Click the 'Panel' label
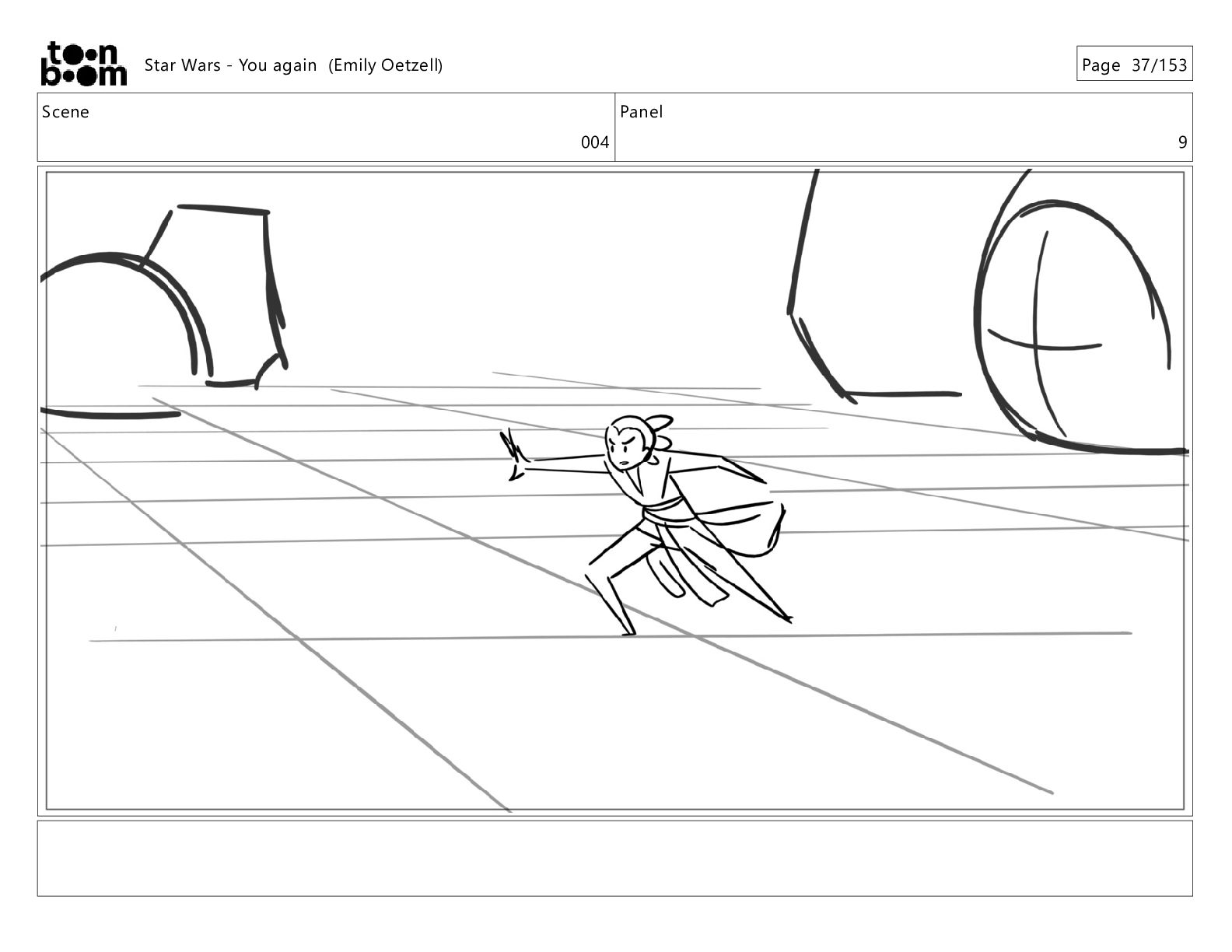Image resolution: width=1232 pixels, height=952 pixels. point(641,112)
